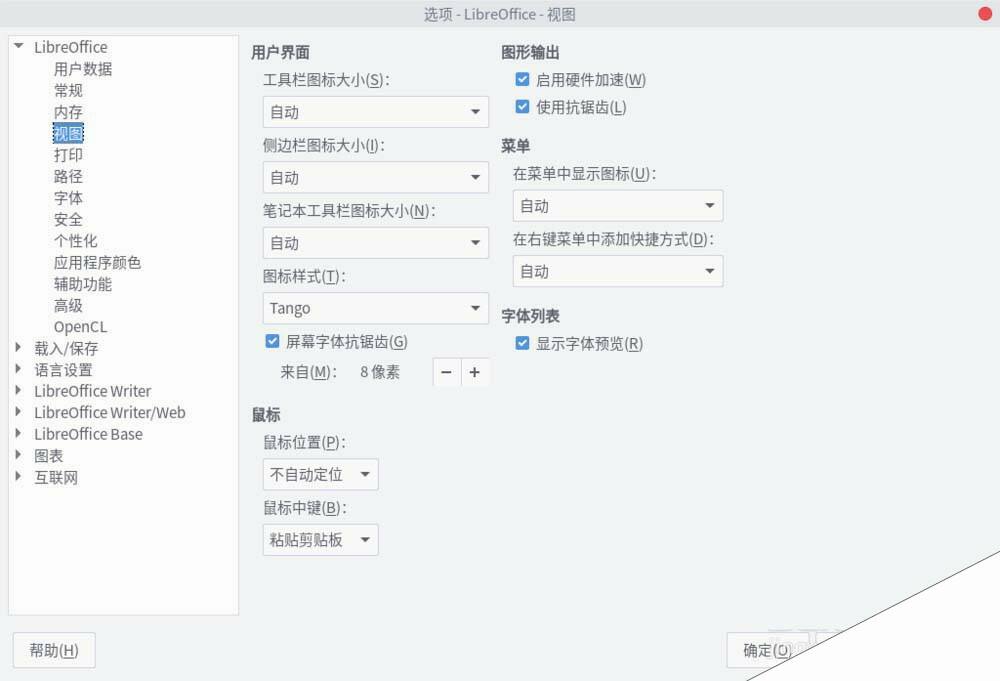The width and height of the screenshot is (1000, 681).
Task: Enable hardware acceleration checkbox 启用硬件加速
Action: click(x=522, y=80)
